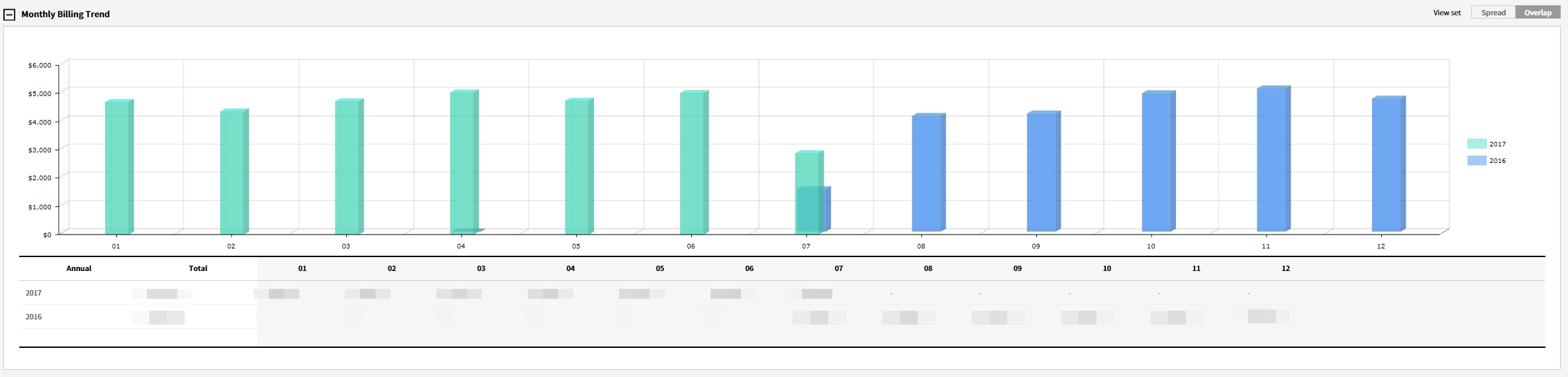Click the 07 column header in table
This screenshot has width=1568, height=377.
[838, 268]
